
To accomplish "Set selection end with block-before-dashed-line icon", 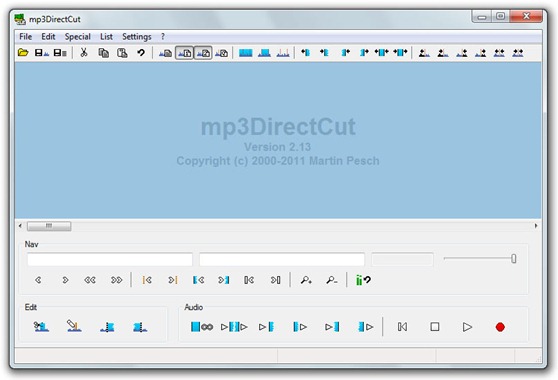I will [140, 327].
